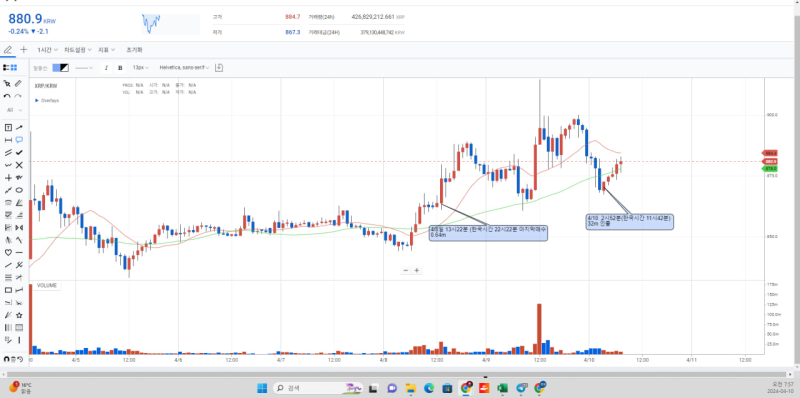The width and height of the screenshot is (800, 398).
Task: Toggle bold text formatting
Action: pos(120,68)
